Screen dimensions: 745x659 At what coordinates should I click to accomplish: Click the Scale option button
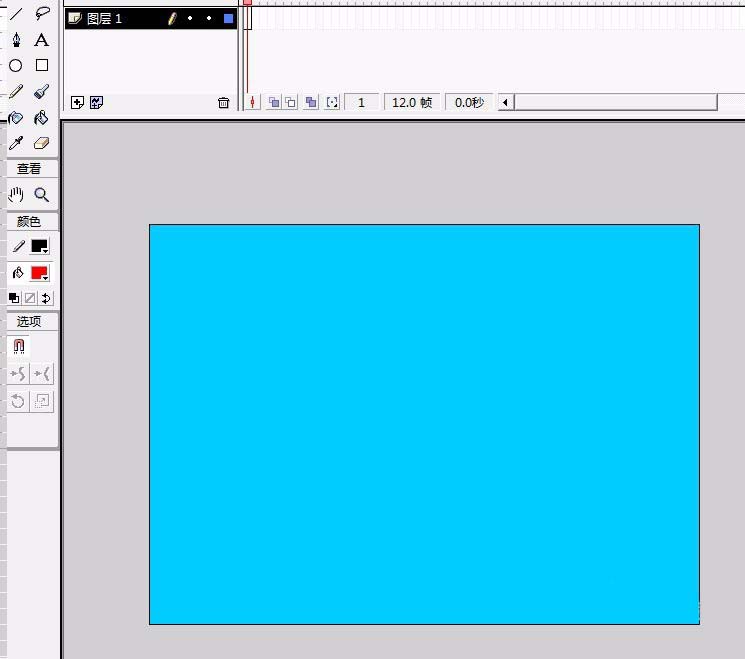[x=43, y=401]
